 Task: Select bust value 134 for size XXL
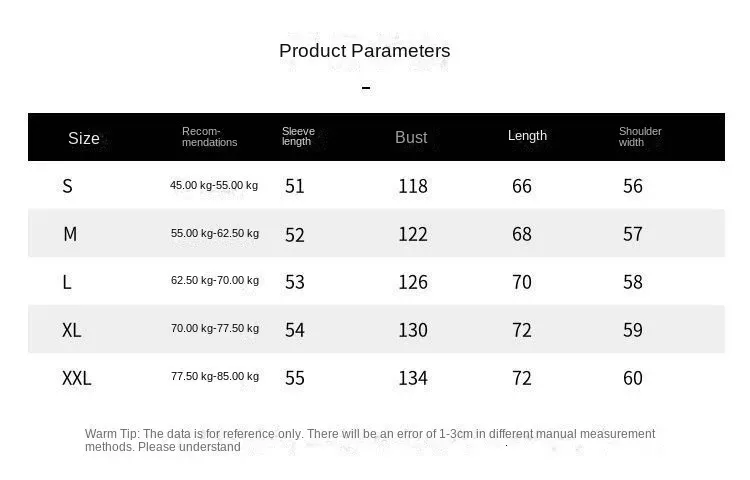pyautogui.click(x=413, y=378)
